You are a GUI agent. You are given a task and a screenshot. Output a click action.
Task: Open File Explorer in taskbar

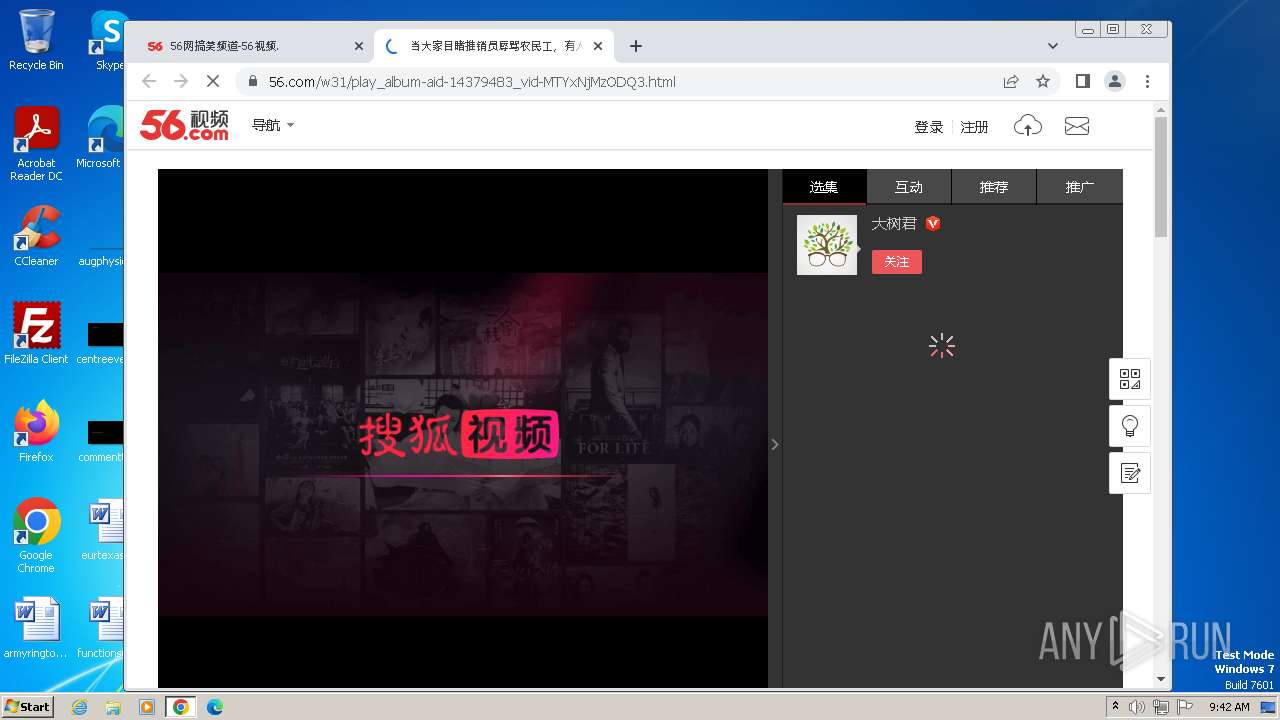point(113,707)
